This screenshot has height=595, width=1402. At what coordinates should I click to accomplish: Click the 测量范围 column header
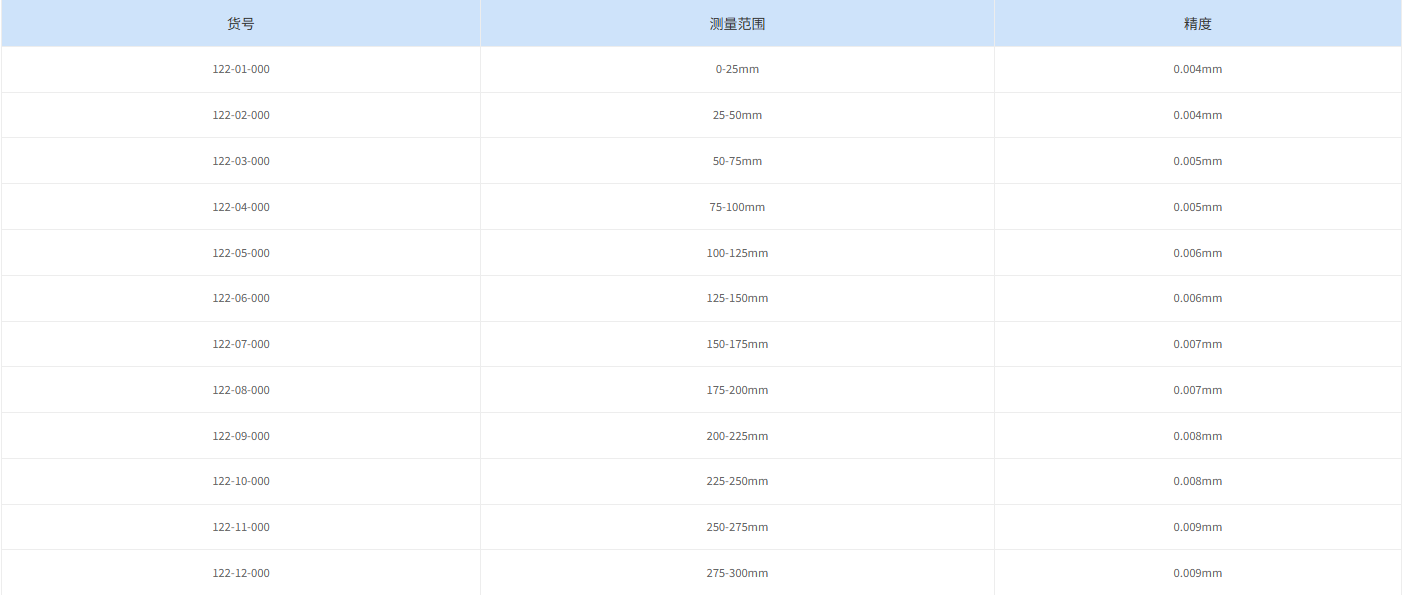[x=737, y=22]
